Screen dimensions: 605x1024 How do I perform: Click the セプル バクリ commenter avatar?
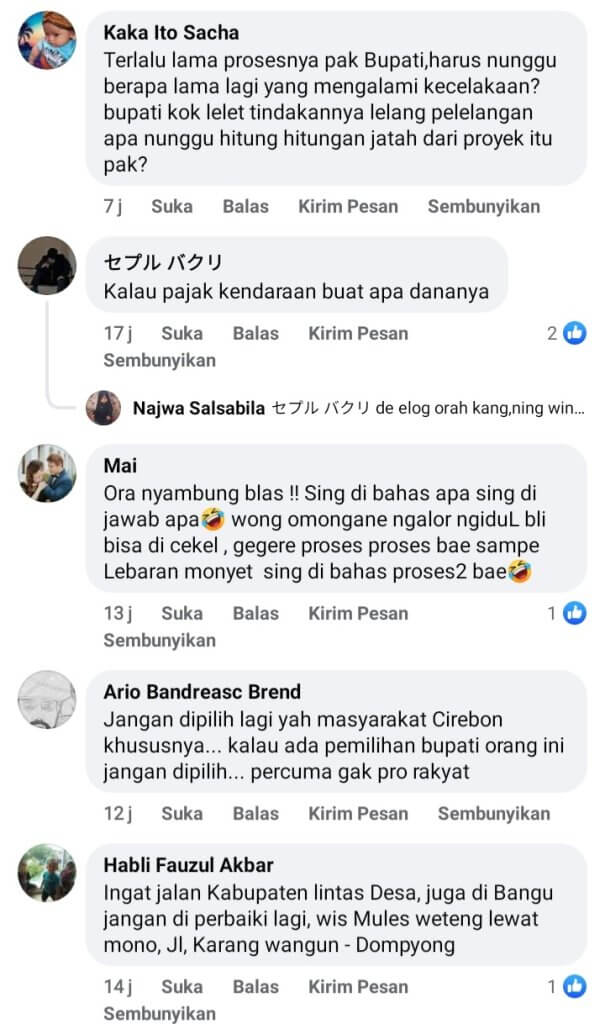[47, 265]
